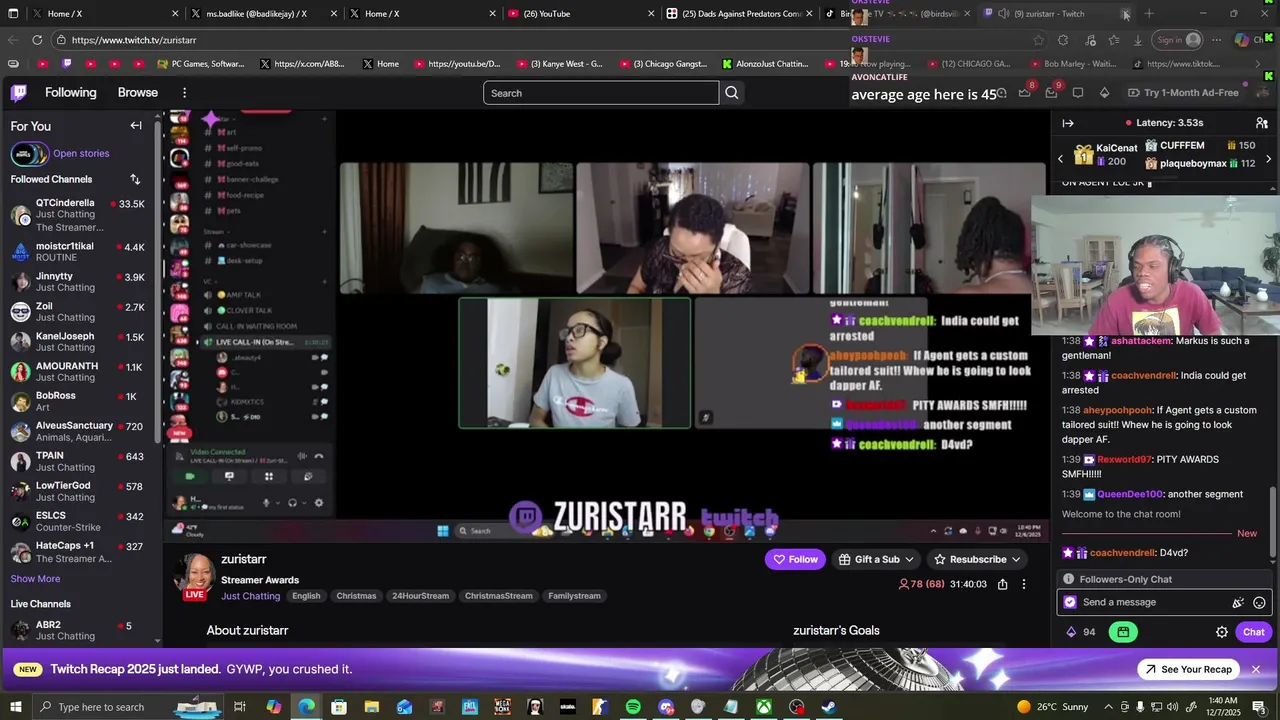Open the notifications inbox icon
The image size is (1280, 720).
click(x=1051, y=92)
